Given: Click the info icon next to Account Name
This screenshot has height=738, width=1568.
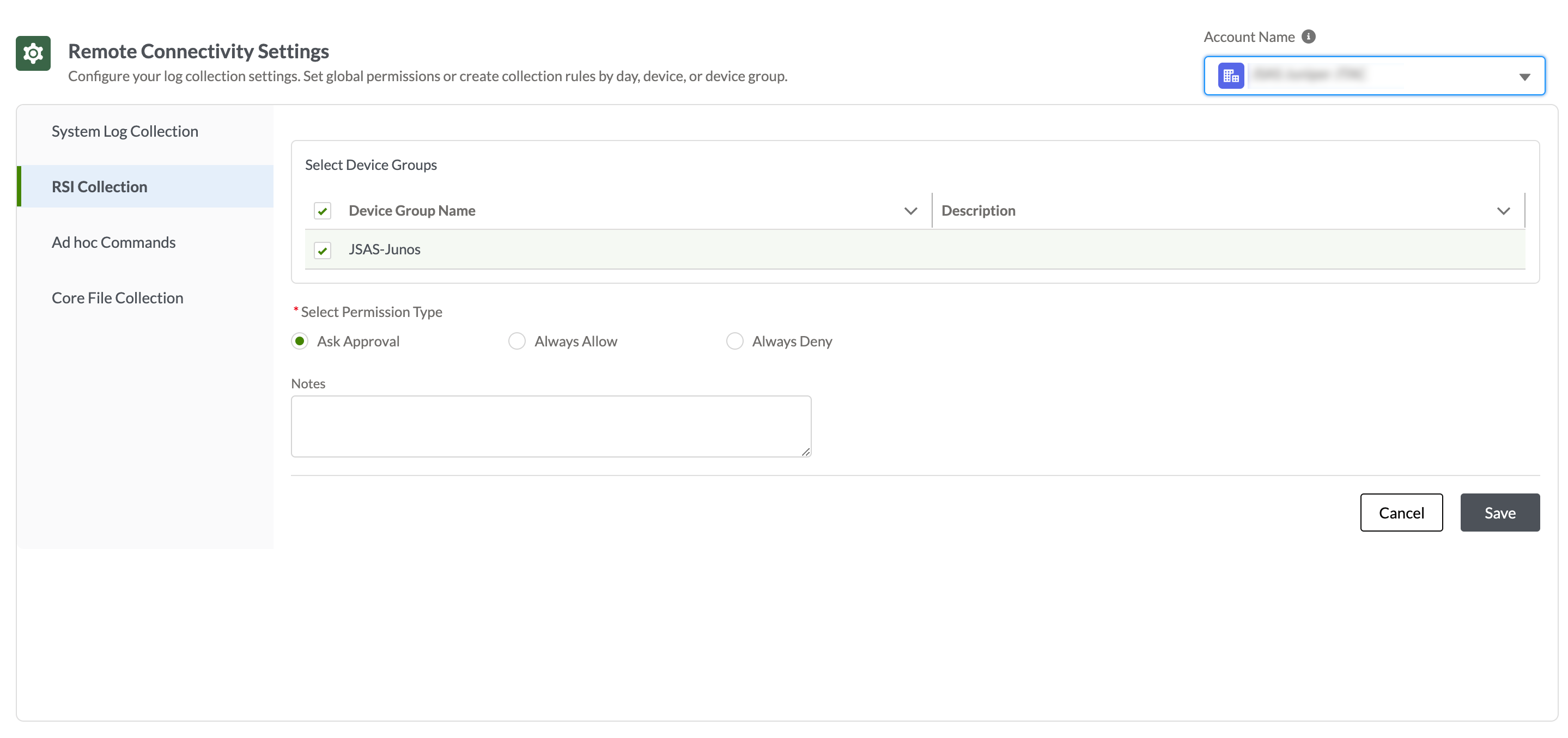Looking at the screenshot, I should coord(1309,36).
